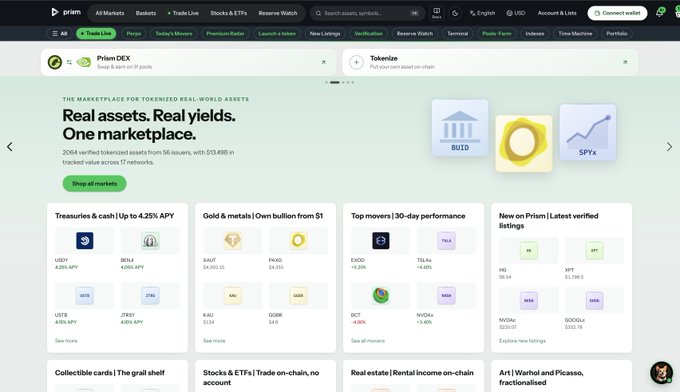Select the active carousel dot indicator
This screenshot has height=392, width=680.
click(x=335, y=82)
